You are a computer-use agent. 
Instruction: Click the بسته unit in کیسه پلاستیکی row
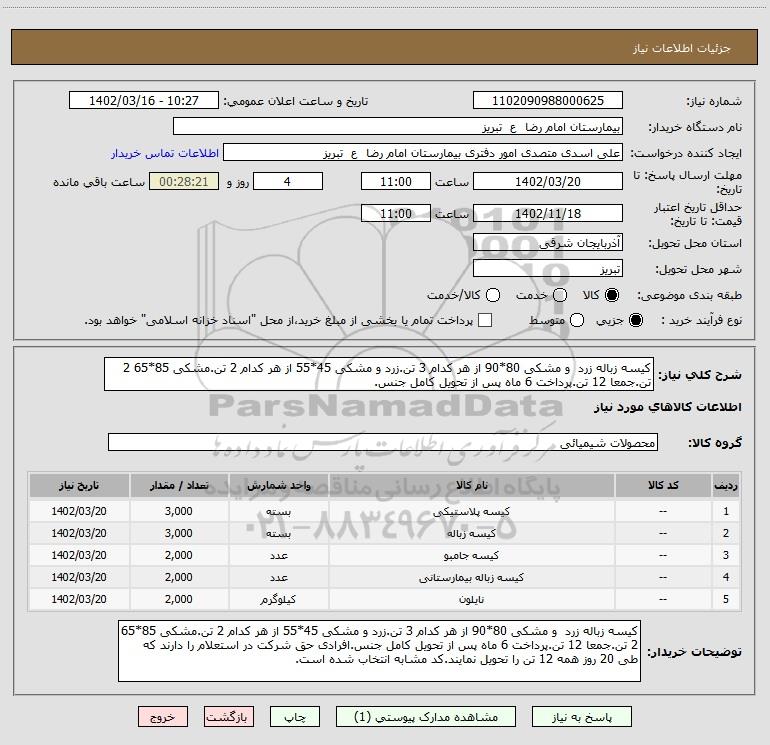278,511
